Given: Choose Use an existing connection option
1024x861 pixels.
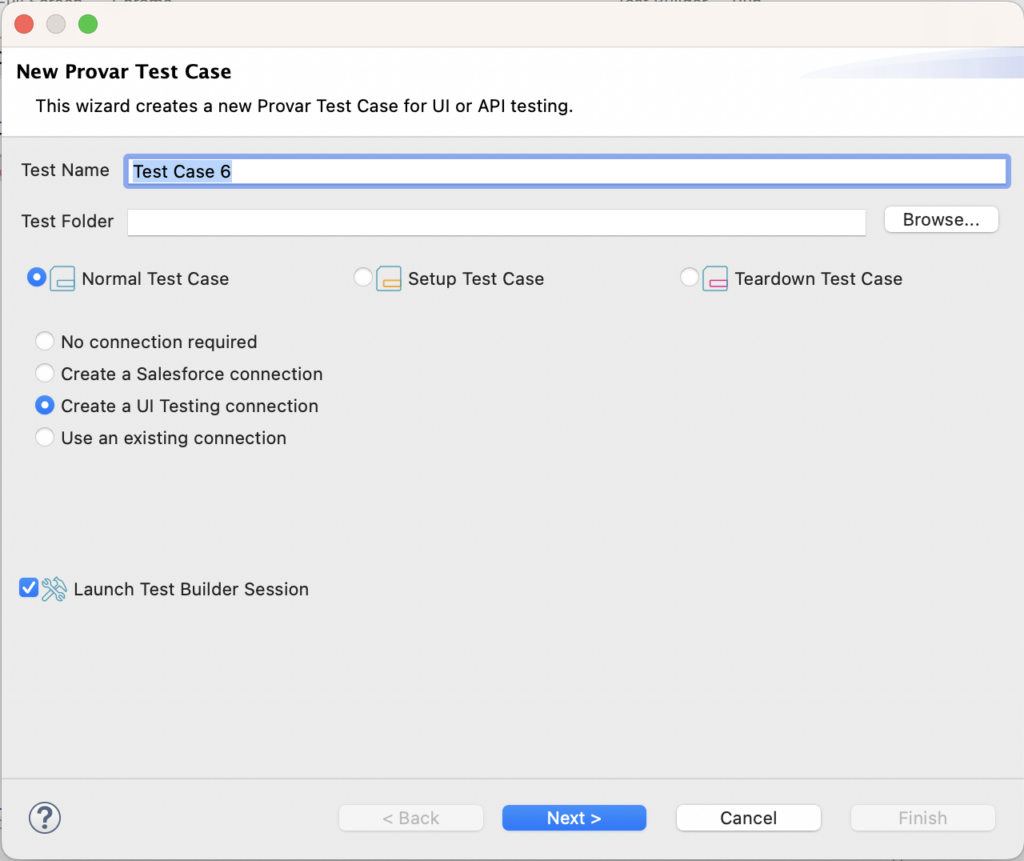Looking at the screenshot, I should pyautogui.click(x=44, y=437).
